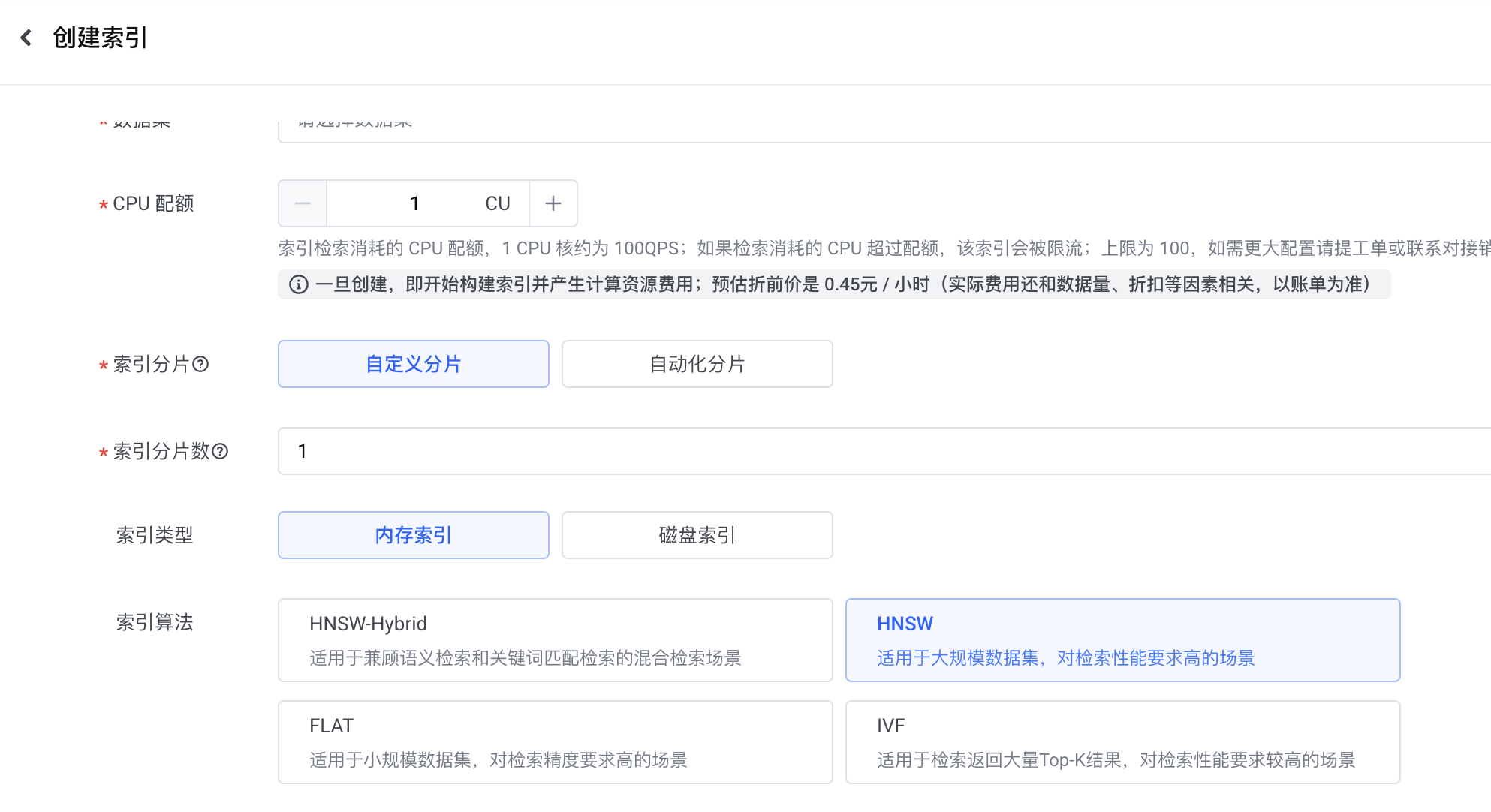This screenshot has width=1491, height=812.
Task: Go back using the arrow beside 创建索引
Action: click(26, 38)
